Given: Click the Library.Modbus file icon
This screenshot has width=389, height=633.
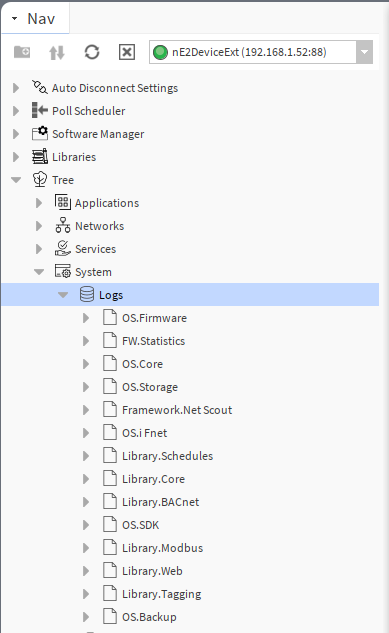Looking at the screenshot, I should [110, 547].
